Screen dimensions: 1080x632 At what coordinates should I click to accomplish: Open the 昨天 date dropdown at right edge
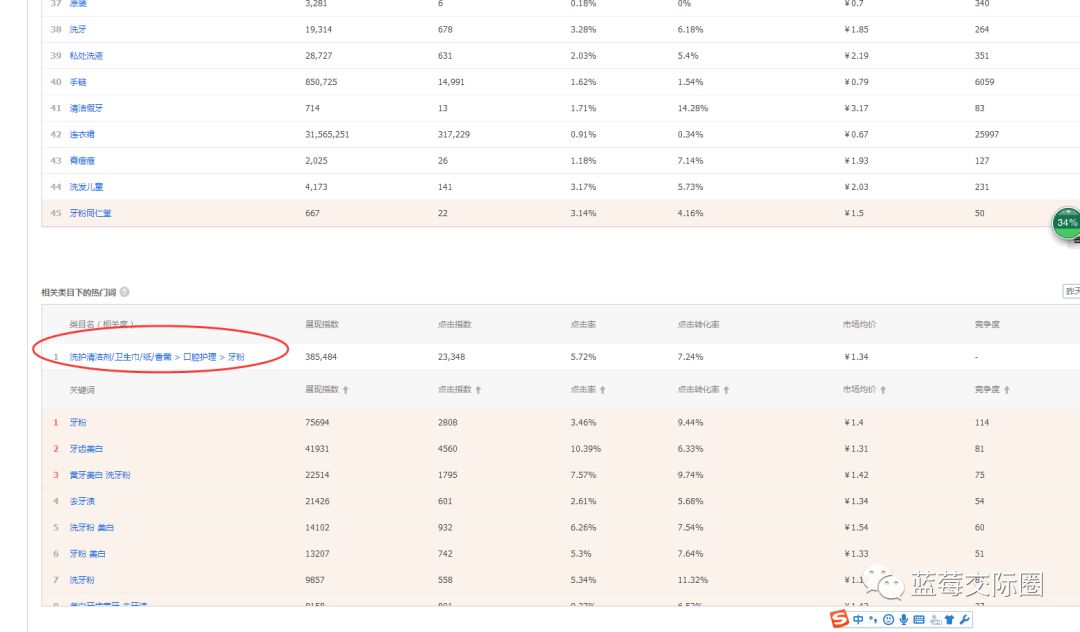click(x=1071, y=291)
